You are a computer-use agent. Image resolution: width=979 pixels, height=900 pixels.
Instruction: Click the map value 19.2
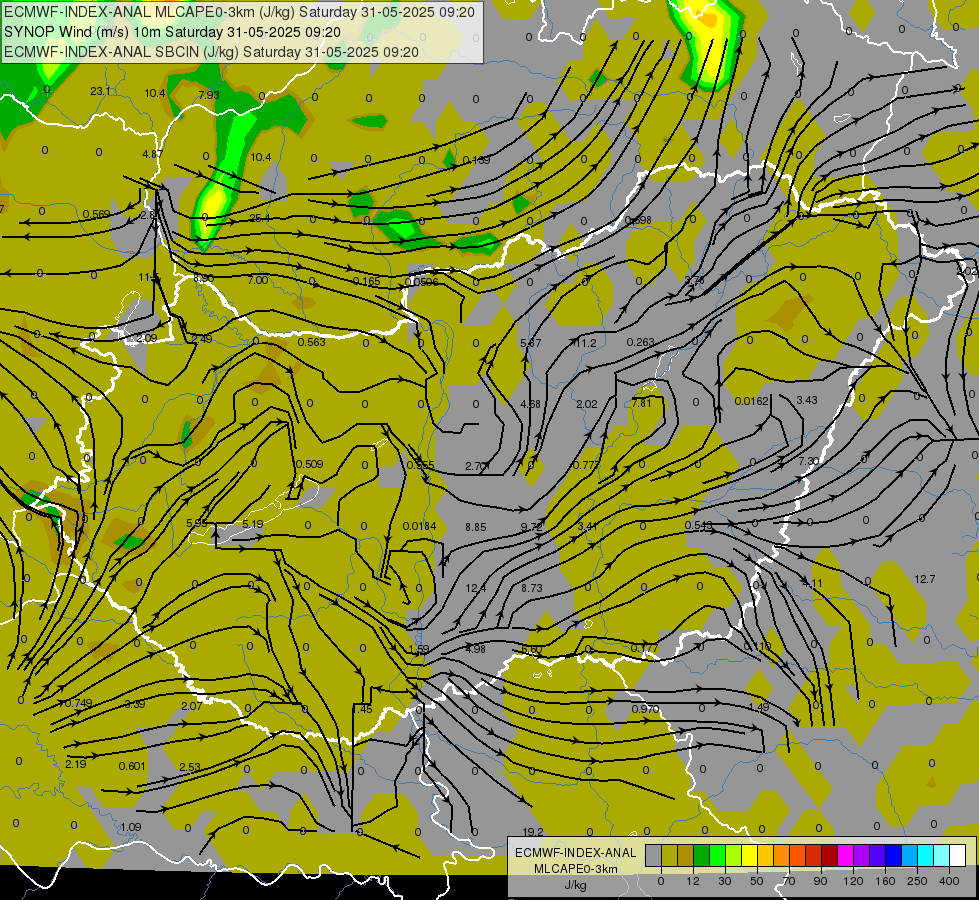(533, 832)
